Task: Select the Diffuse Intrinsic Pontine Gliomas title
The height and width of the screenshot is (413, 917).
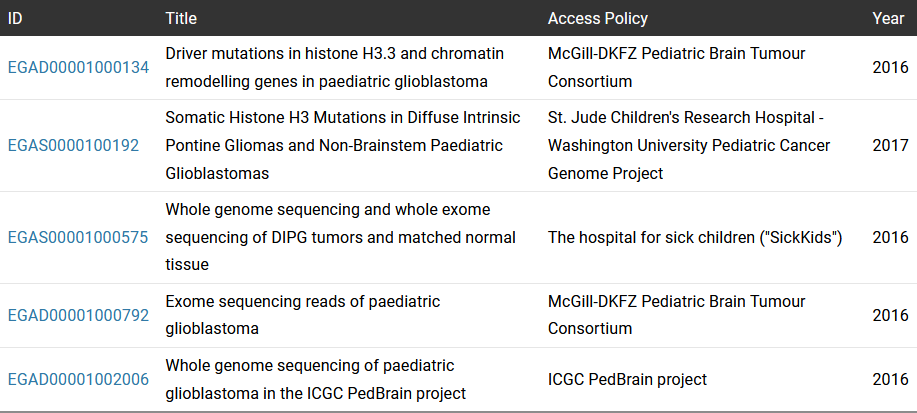Action: tap(342, 145)
